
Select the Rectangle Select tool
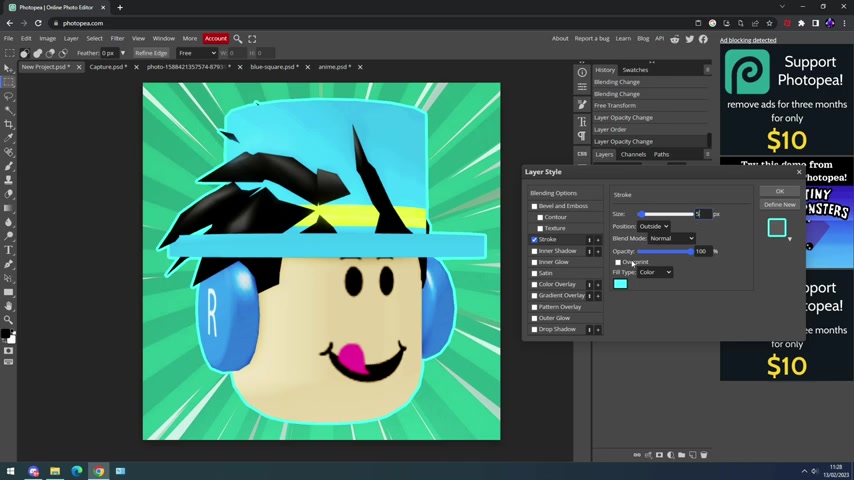pos(9,82)
